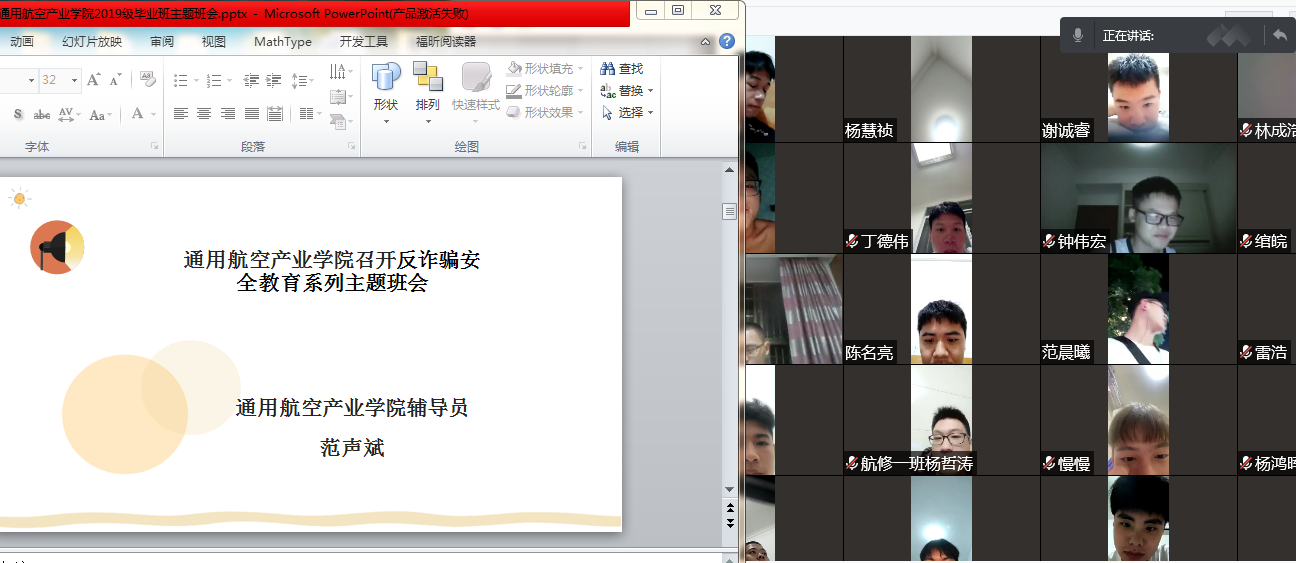
Task: Click the increase font size icon
Action: (93, 80)
